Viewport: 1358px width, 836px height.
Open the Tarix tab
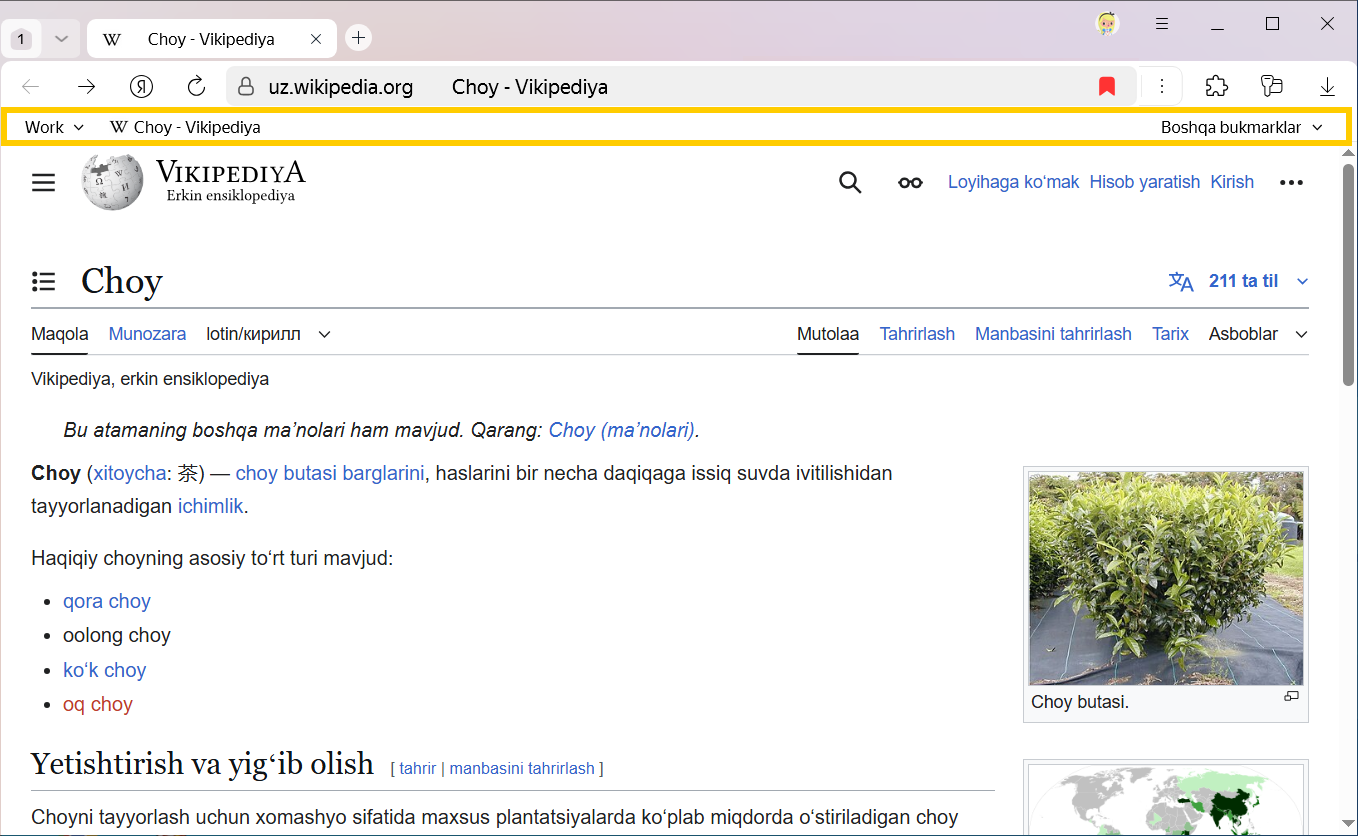click(1170, 334)
